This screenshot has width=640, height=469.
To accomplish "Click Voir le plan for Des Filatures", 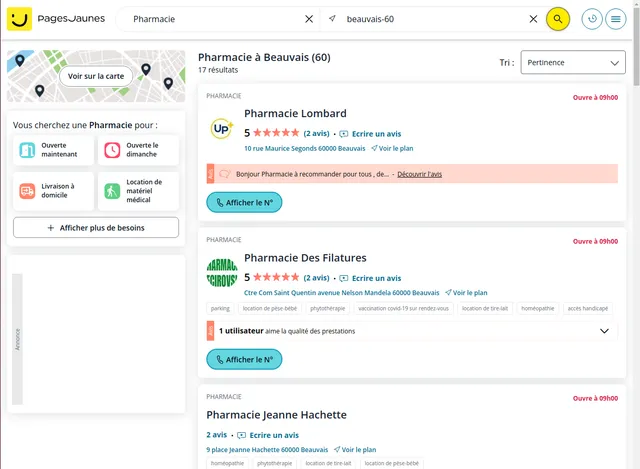I will coord(467,293).
